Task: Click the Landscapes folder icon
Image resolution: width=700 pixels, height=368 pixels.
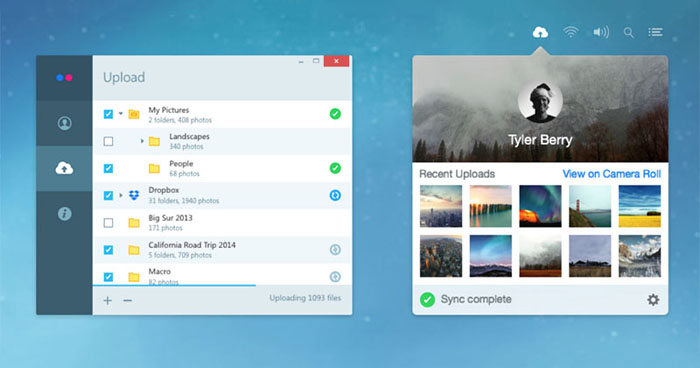Action: (x=154, y=142)
